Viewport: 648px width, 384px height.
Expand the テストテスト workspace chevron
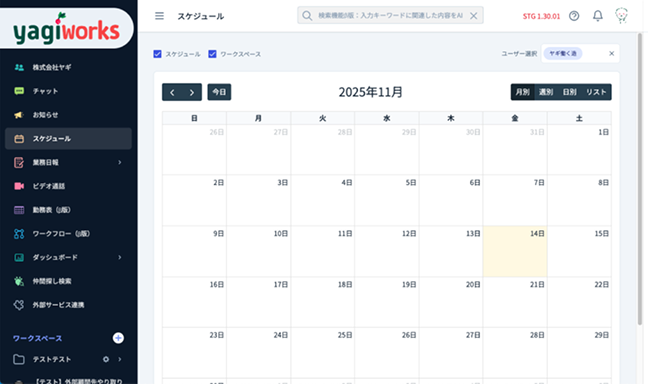pos(120,359)
